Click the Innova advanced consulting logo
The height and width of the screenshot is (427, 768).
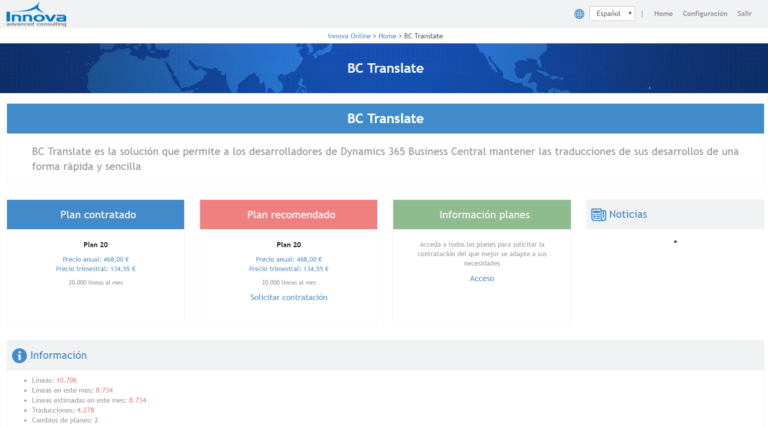(x=36, y=14)
